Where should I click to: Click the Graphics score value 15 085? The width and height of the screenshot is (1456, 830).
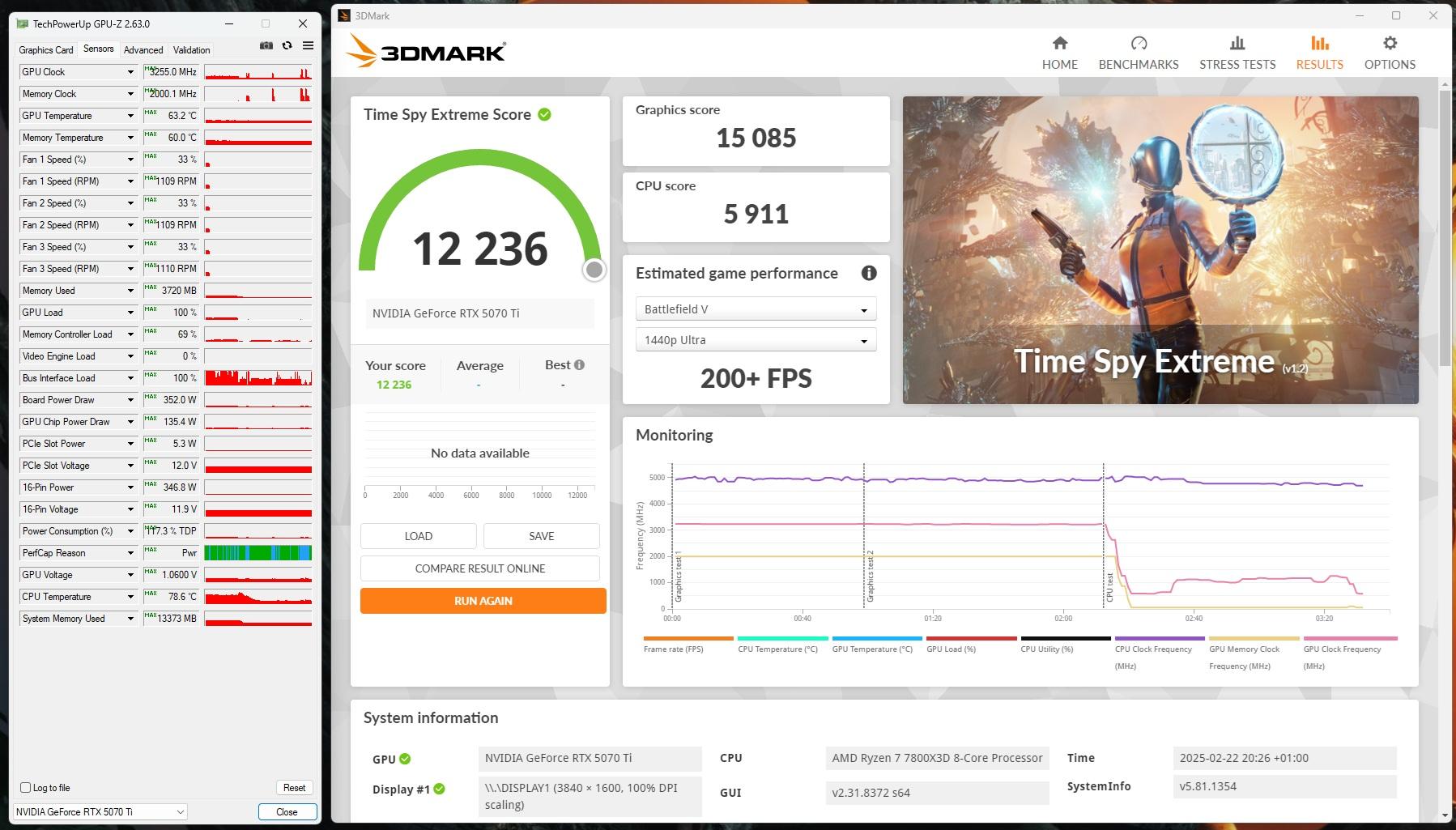click(756, 138)
